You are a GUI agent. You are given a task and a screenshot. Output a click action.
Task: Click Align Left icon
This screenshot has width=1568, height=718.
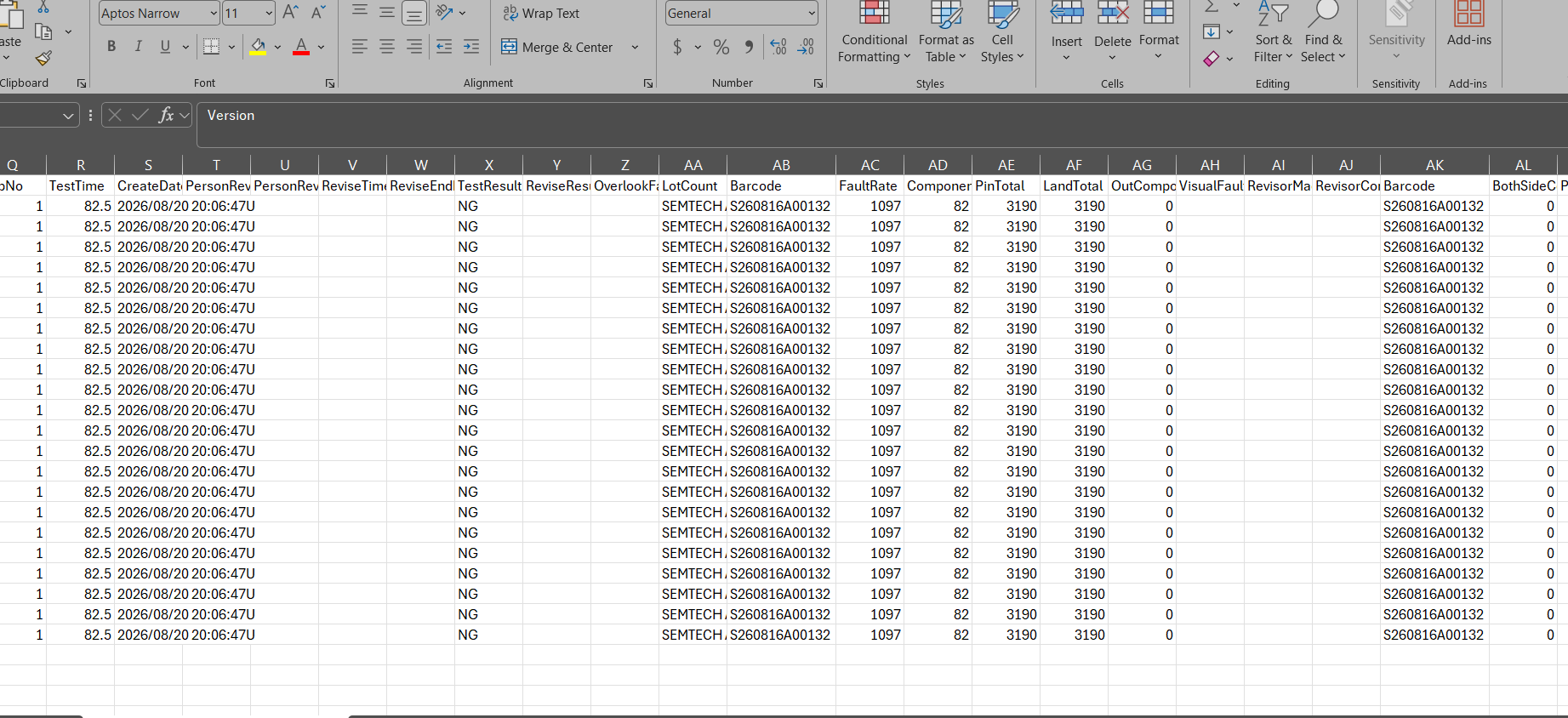point(360,47)
